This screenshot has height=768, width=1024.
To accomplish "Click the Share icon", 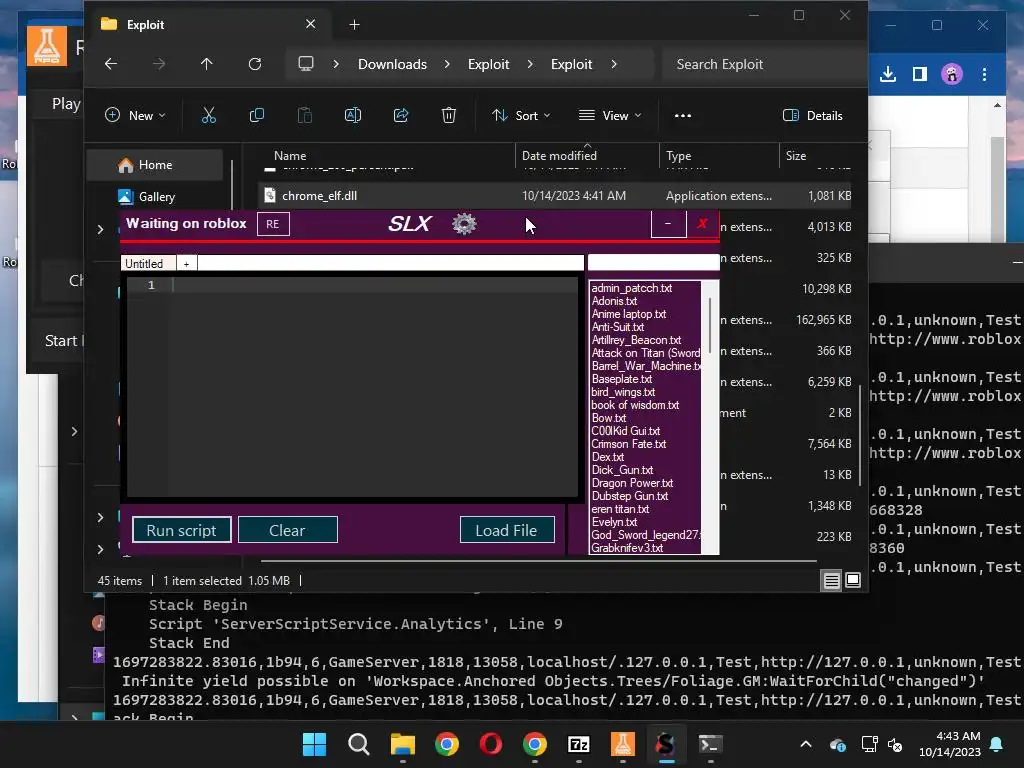I will click(401, 116).
